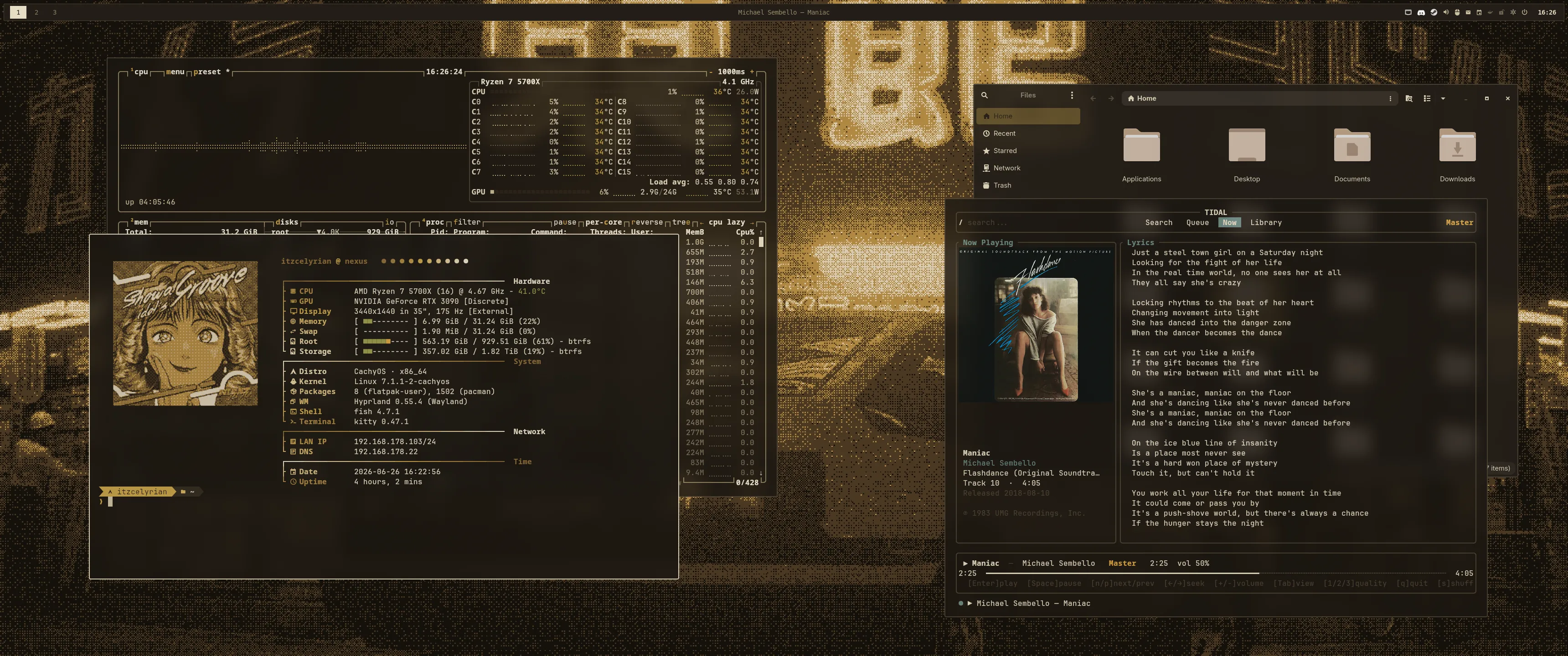1568x656 pixels.
Task: Click the [Space]pause hint in TIDAL
Action: pos(1054,584)
